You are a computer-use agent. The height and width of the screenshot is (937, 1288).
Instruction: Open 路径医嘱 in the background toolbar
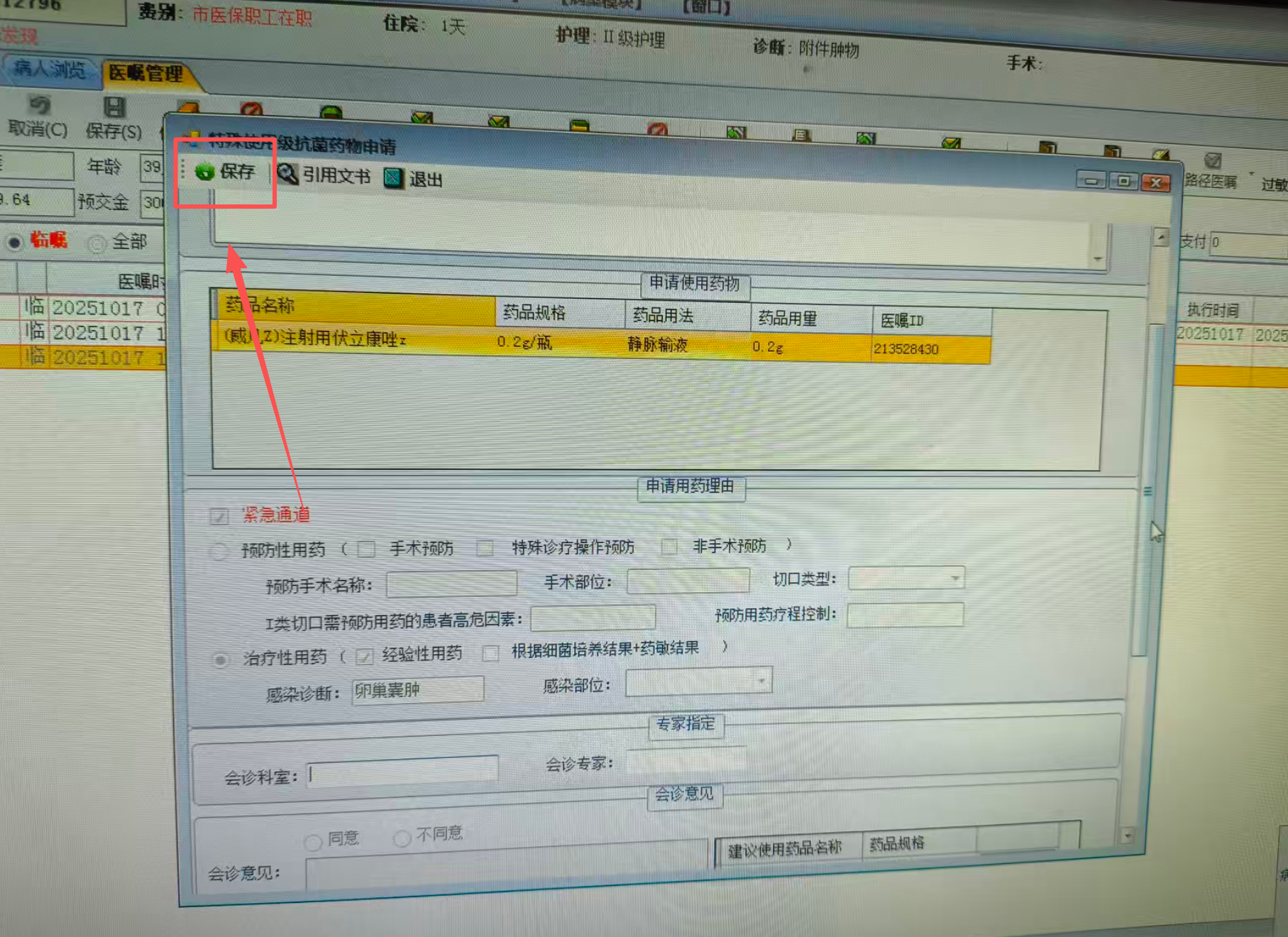point(1211,172)
